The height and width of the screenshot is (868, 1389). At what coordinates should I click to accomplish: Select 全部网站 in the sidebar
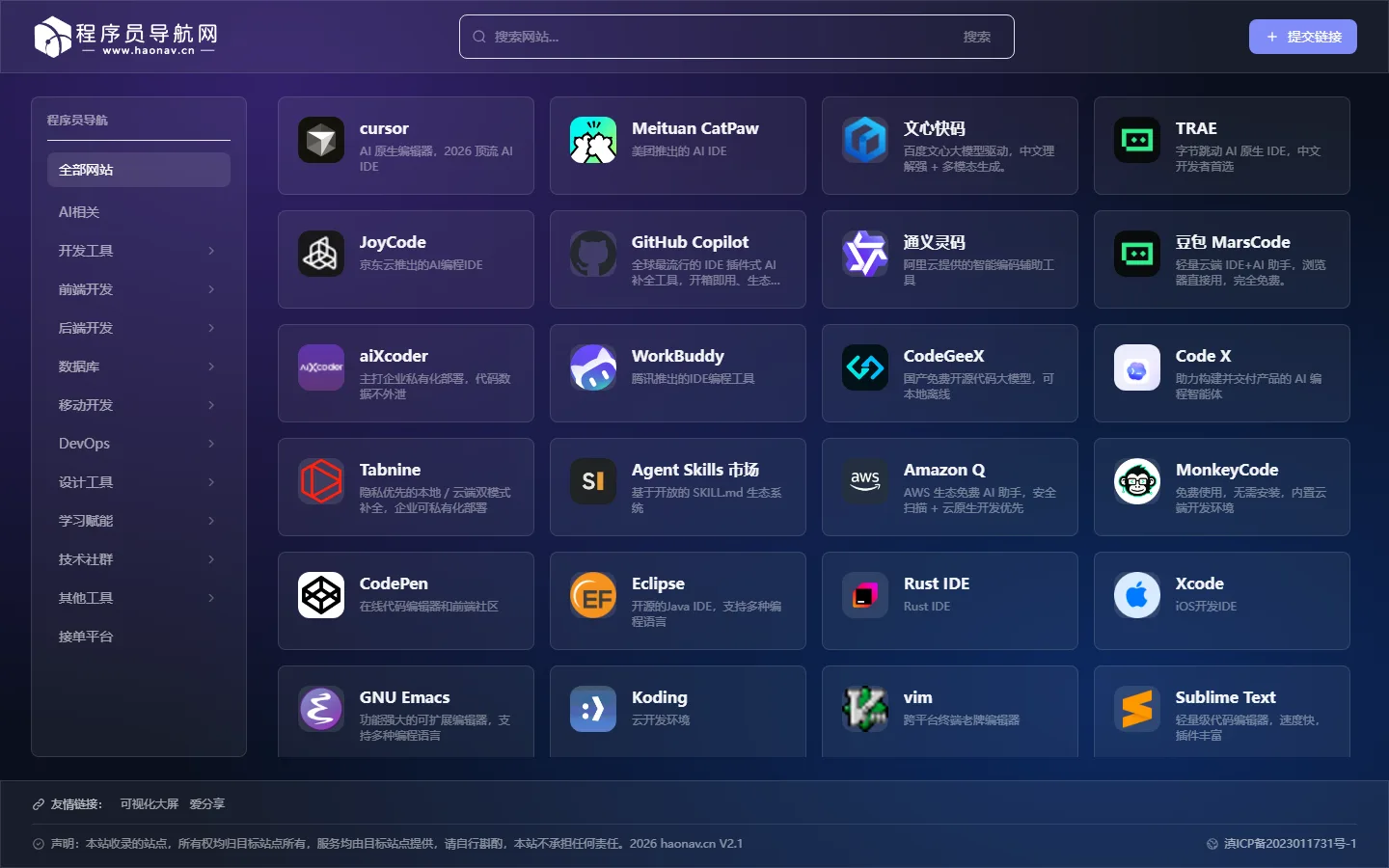point(139,170)
